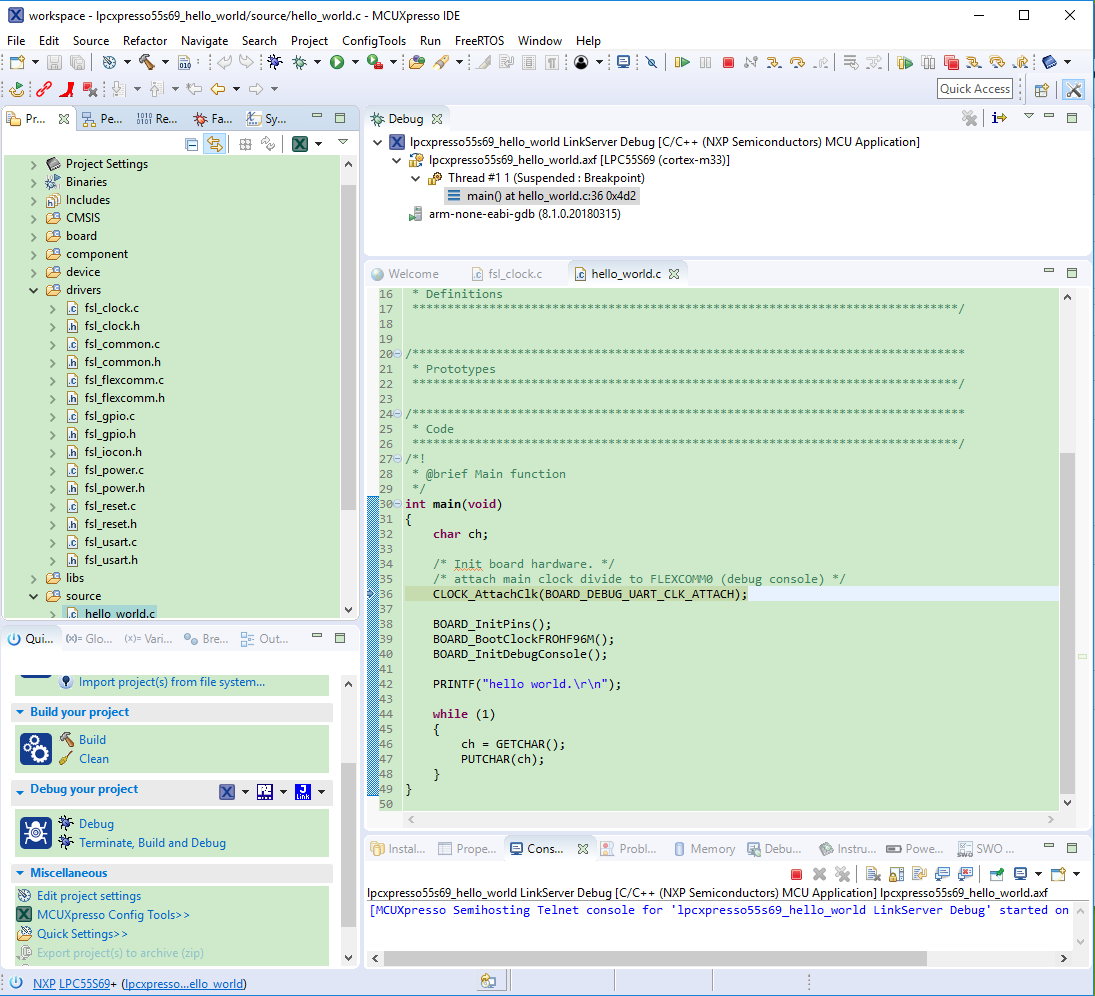The width and height of the screenshot is (1095, 996).
Task: Collapse the drivers folder in project tree
Action: [x=33, y=290]
